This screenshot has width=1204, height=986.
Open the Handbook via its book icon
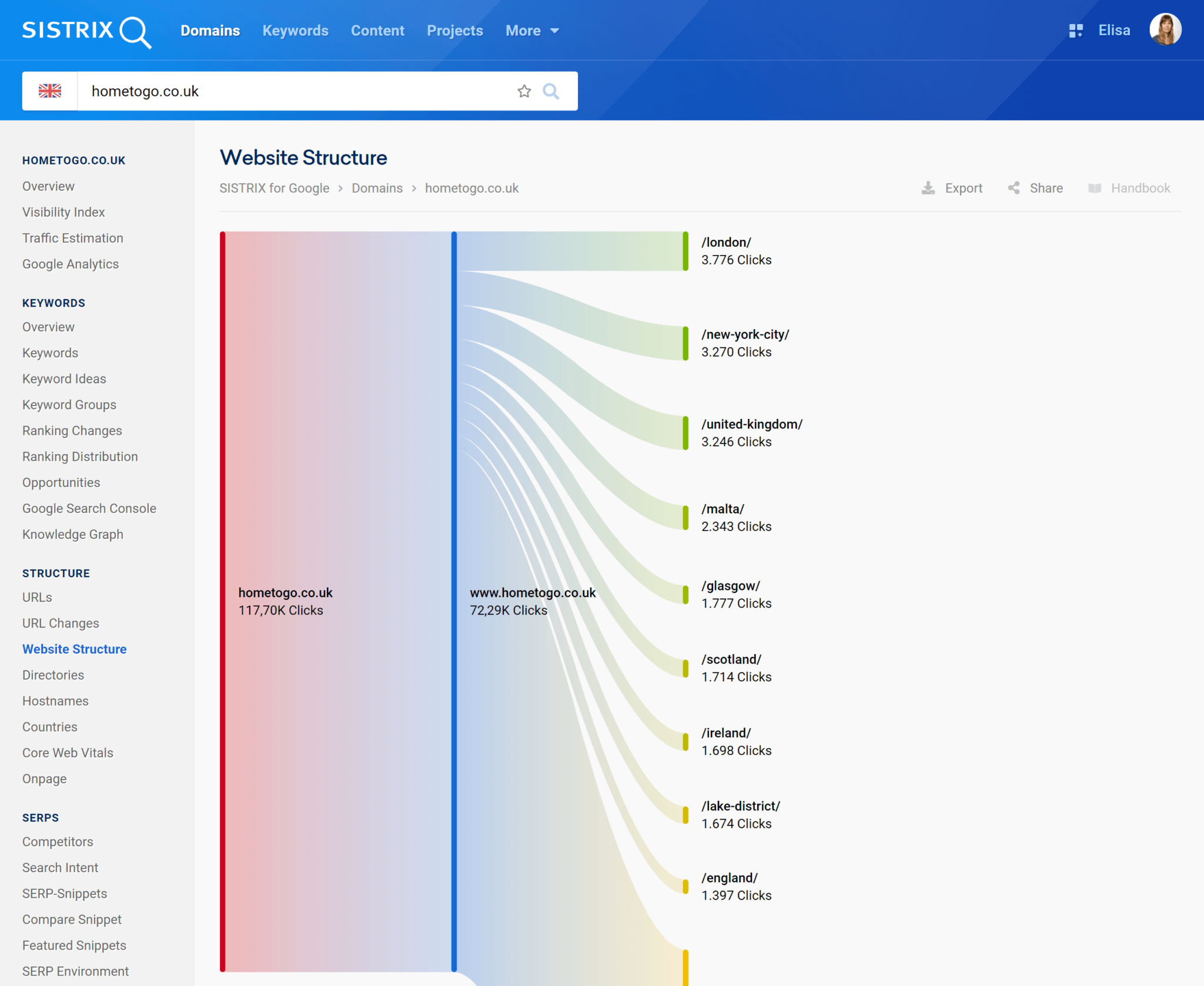pyautogui.click(x=1096, y=188)
